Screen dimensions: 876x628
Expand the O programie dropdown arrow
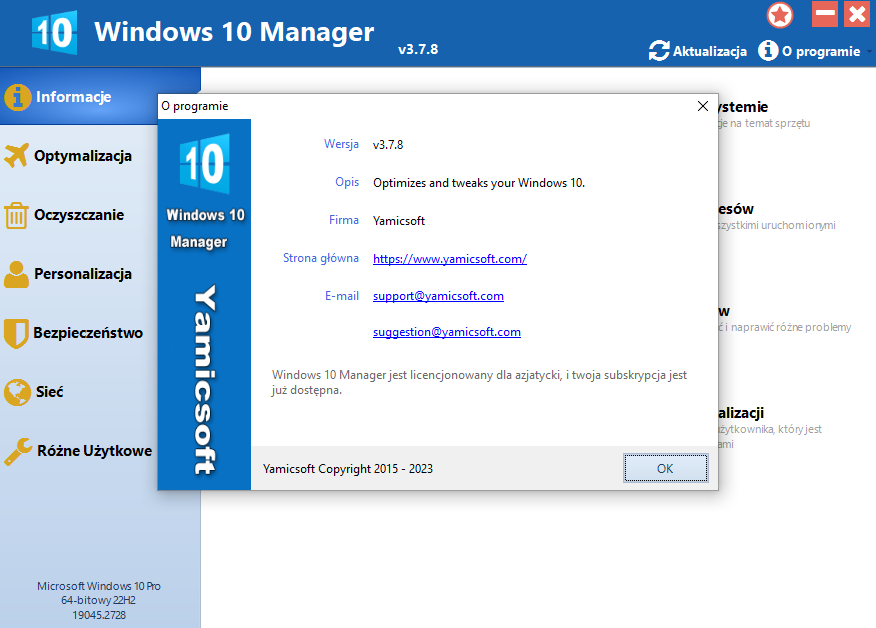[x=869, y=51]
